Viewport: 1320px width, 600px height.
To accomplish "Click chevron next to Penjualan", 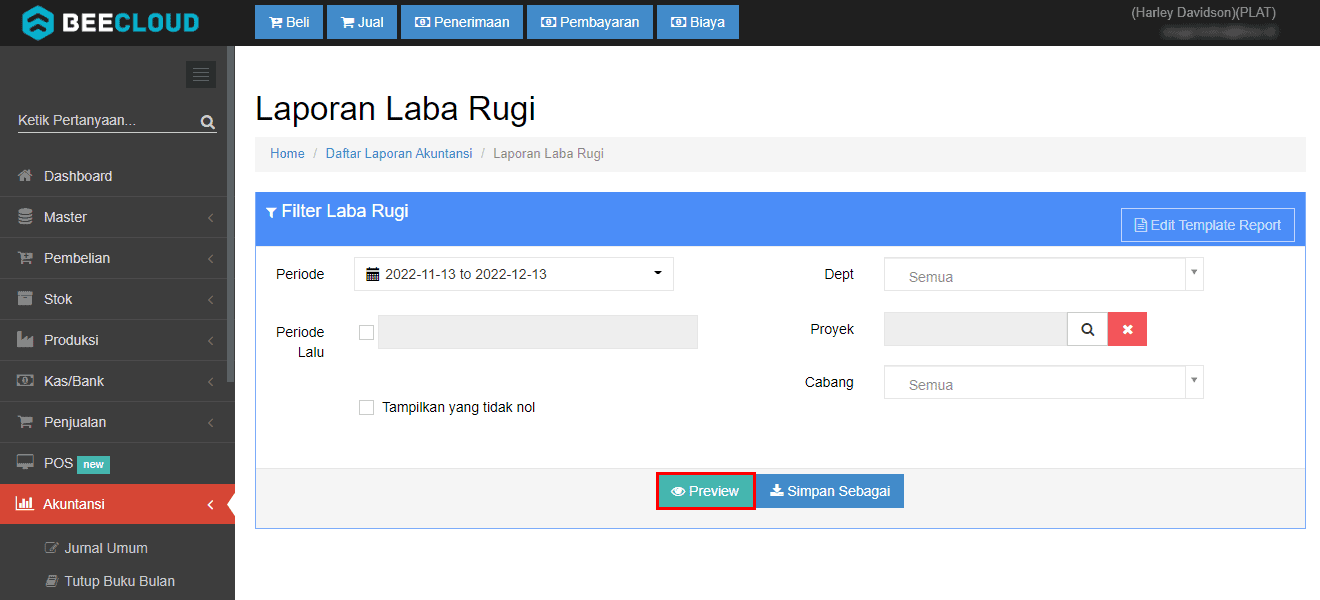I will [x=210, y=422].
